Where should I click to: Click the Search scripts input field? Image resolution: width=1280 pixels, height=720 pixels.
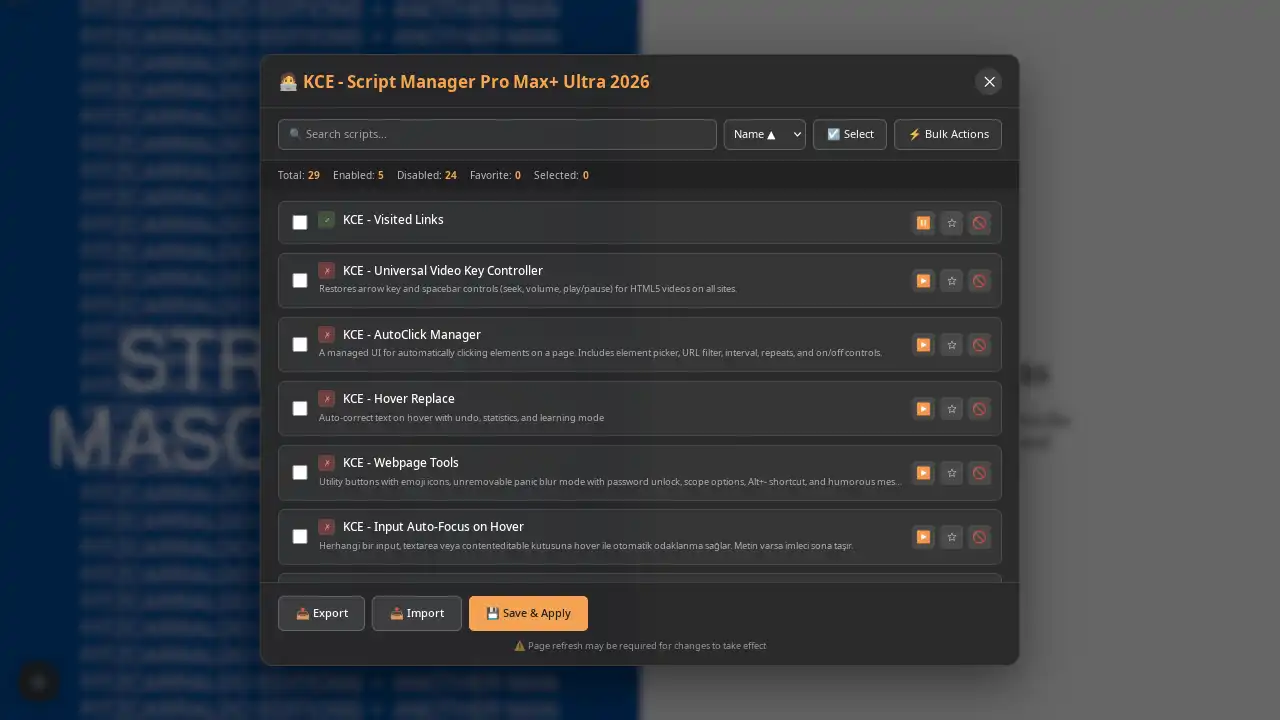coord(497,134)
